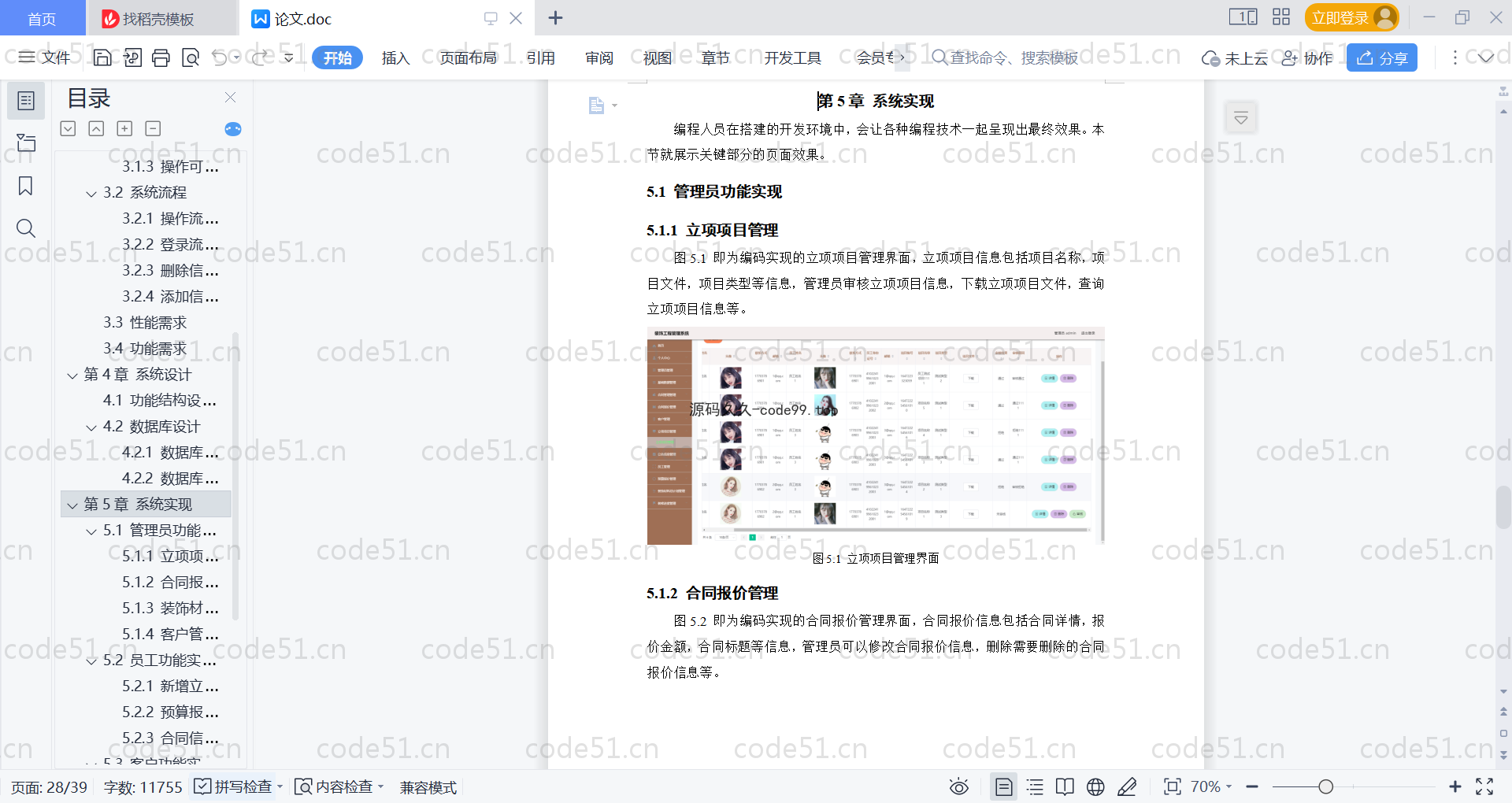Select 5.1.2 合同报... outline entry
Image resolution: width=1512 pixels, height=803 pixels.
point(170,583)
